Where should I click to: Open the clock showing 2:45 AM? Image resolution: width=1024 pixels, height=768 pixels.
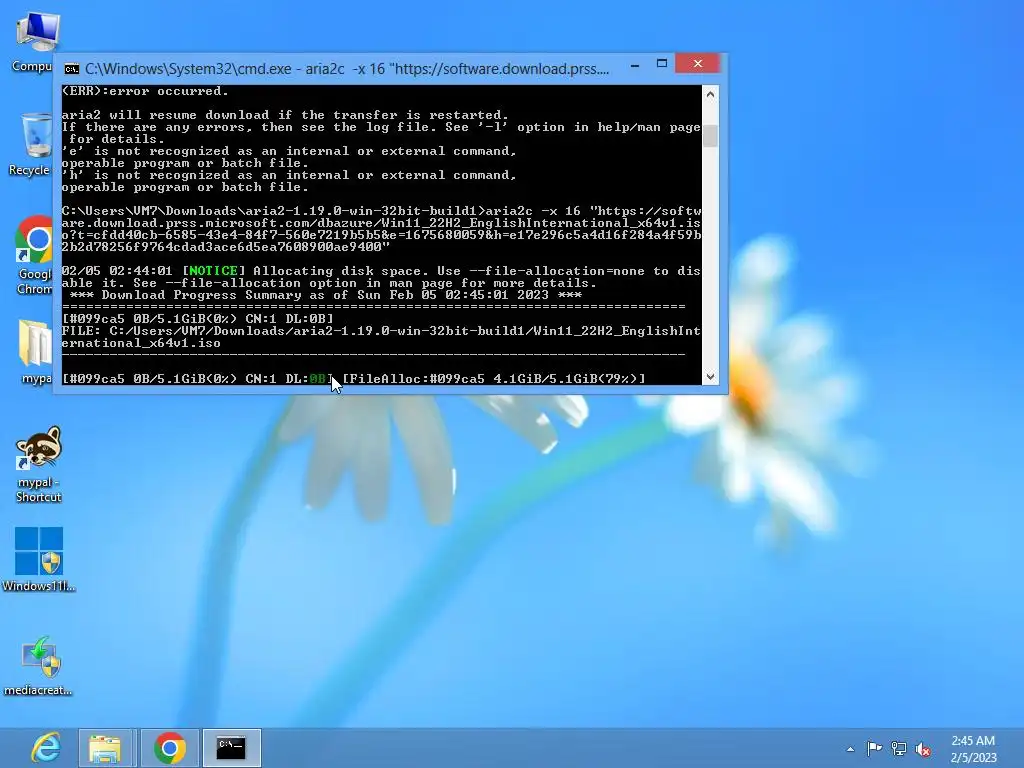click(973, 749)
